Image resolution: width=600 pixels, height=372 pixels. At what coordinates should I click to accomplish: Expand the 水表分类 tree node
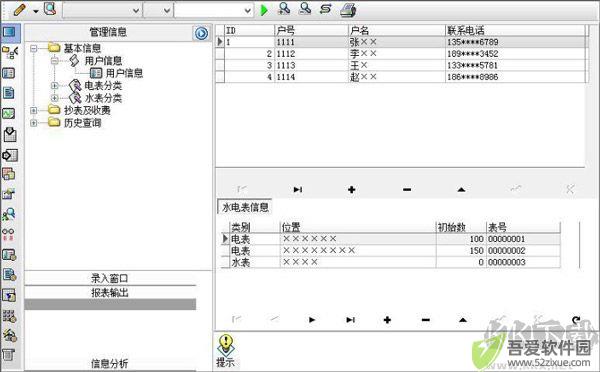coord(54,98)
